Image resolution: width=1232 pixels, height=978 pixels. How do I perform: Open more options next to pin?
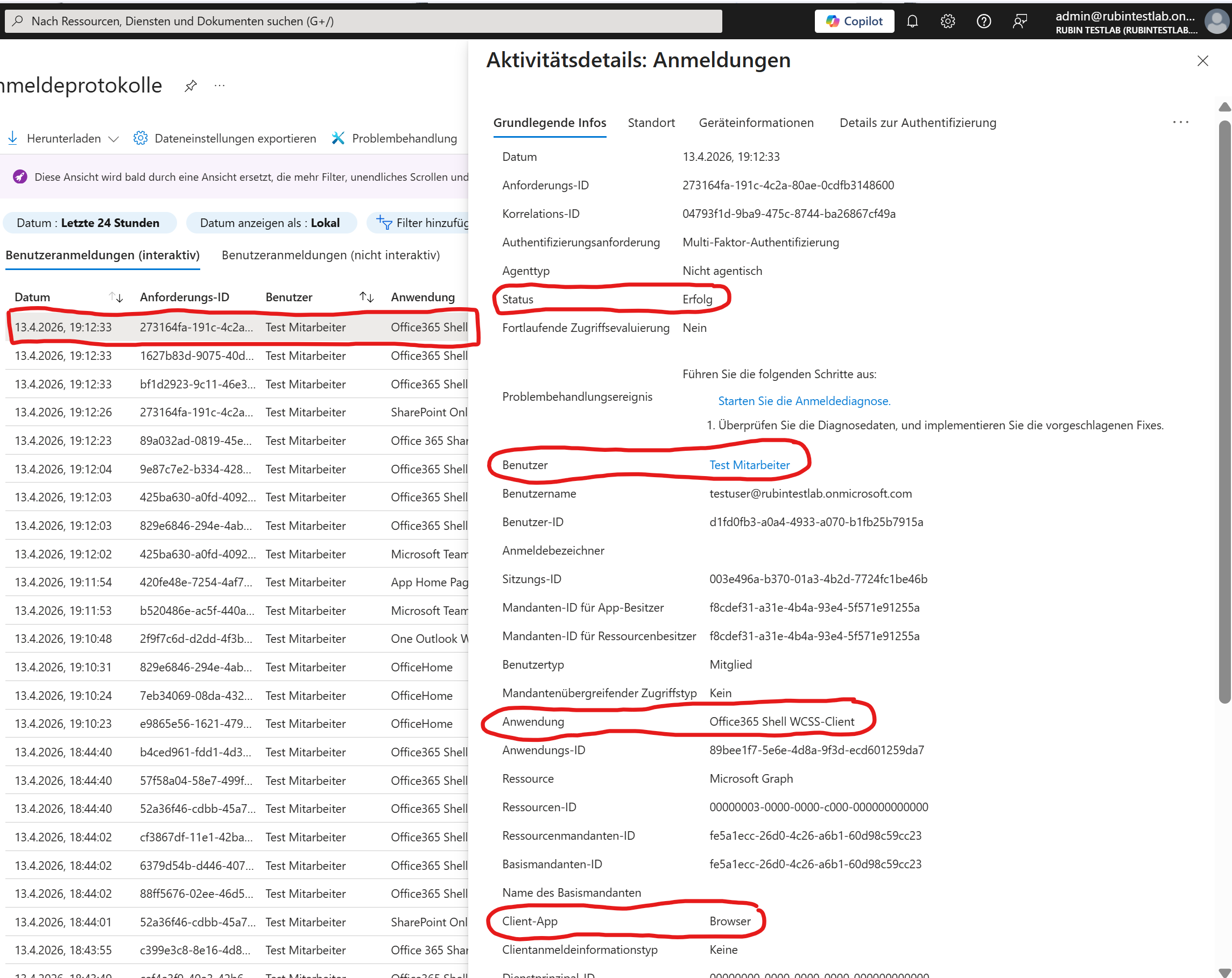pos(220,86)
